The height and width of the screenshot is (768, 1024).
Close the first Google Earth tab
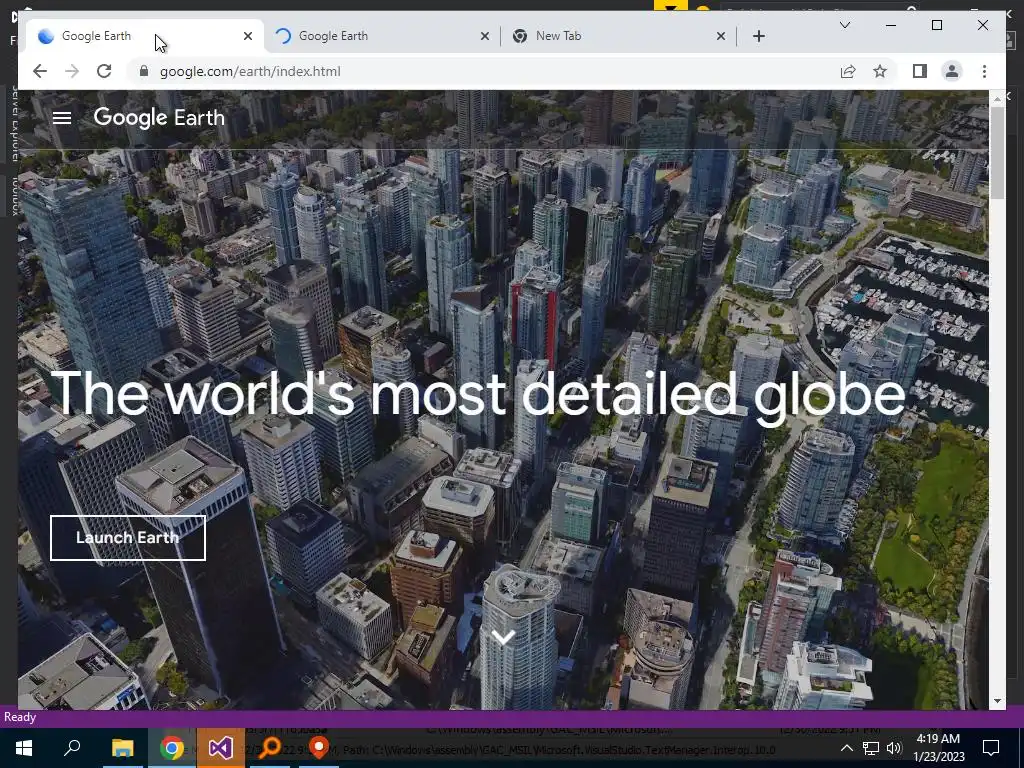248,36
